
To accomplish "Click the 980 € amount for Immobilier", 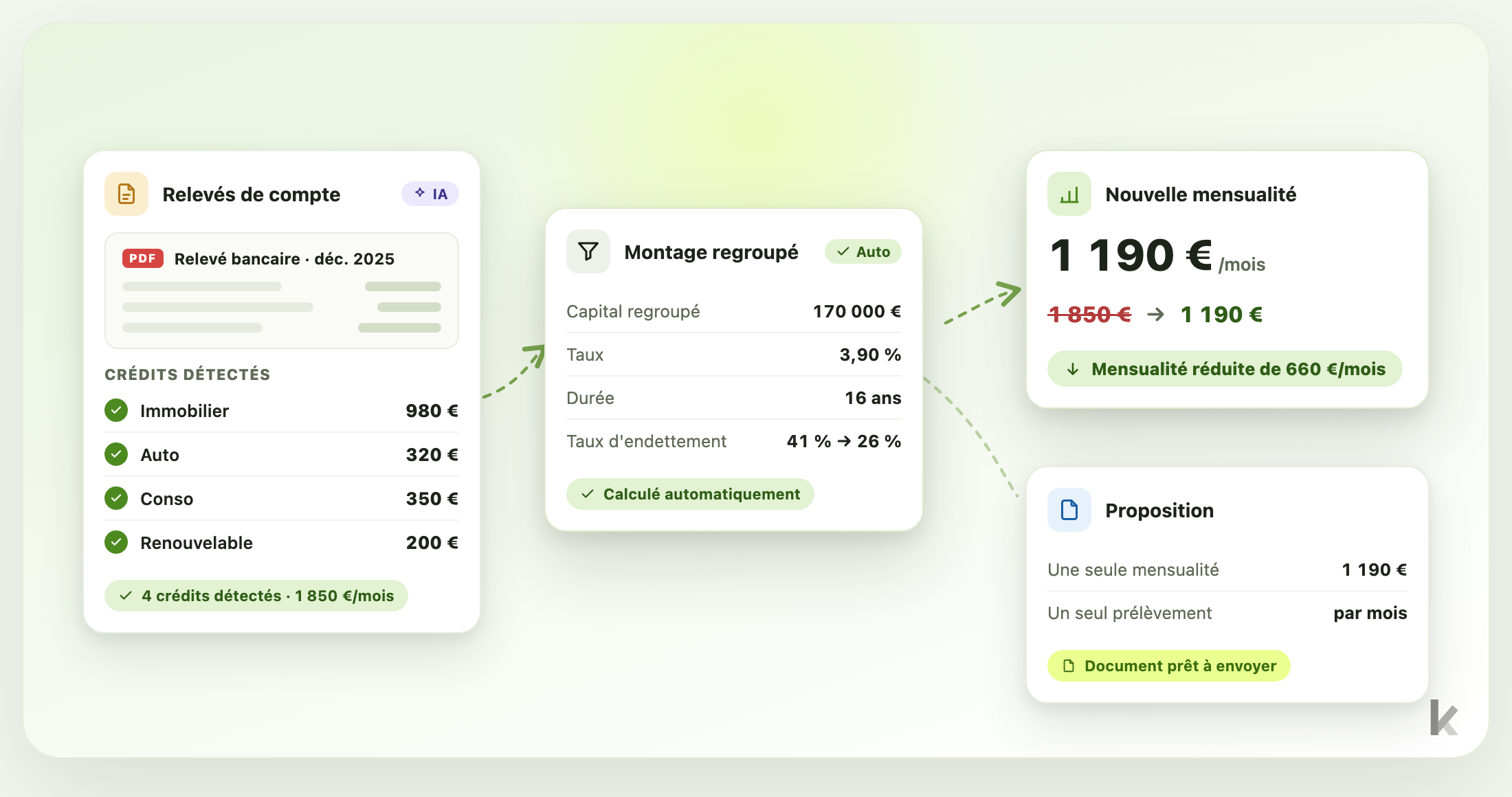I will click(432, 411).
